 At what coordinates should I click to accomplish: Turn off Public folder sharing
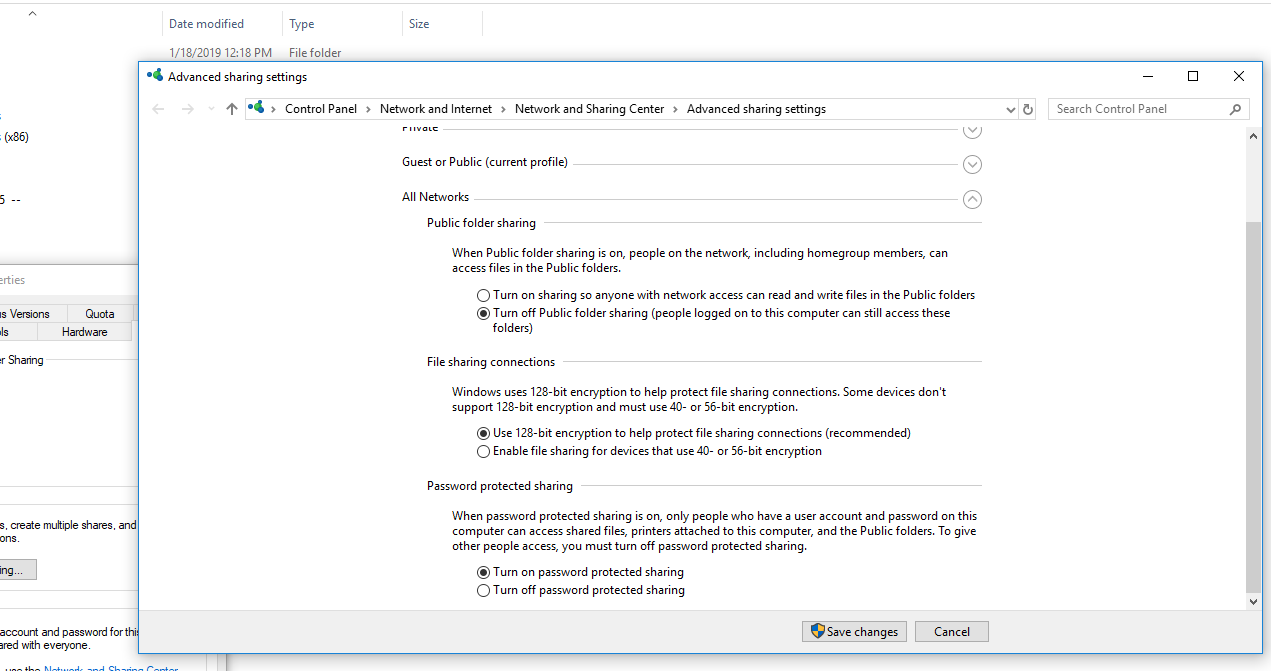(x=484, y=313)
